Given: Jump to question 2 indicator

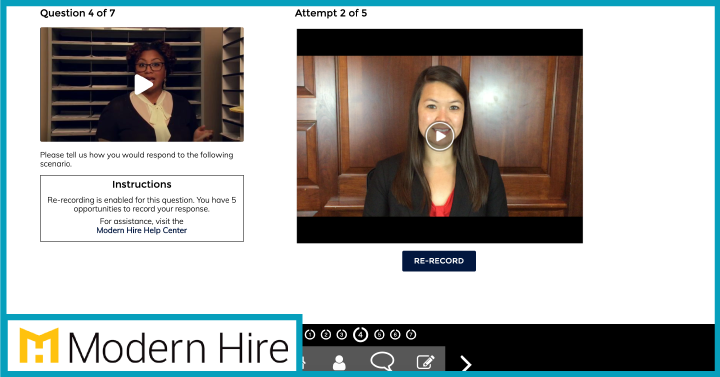Looking at the screenshot, I should pos(326,335).
